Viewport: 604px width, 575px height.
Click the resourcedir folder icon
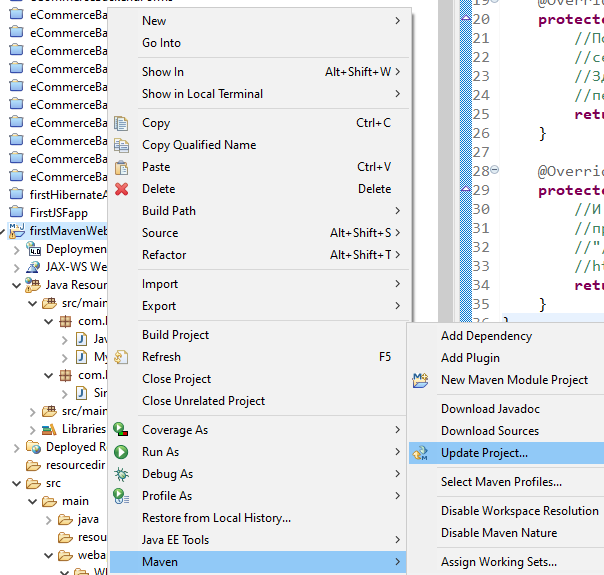pos(33,465)
